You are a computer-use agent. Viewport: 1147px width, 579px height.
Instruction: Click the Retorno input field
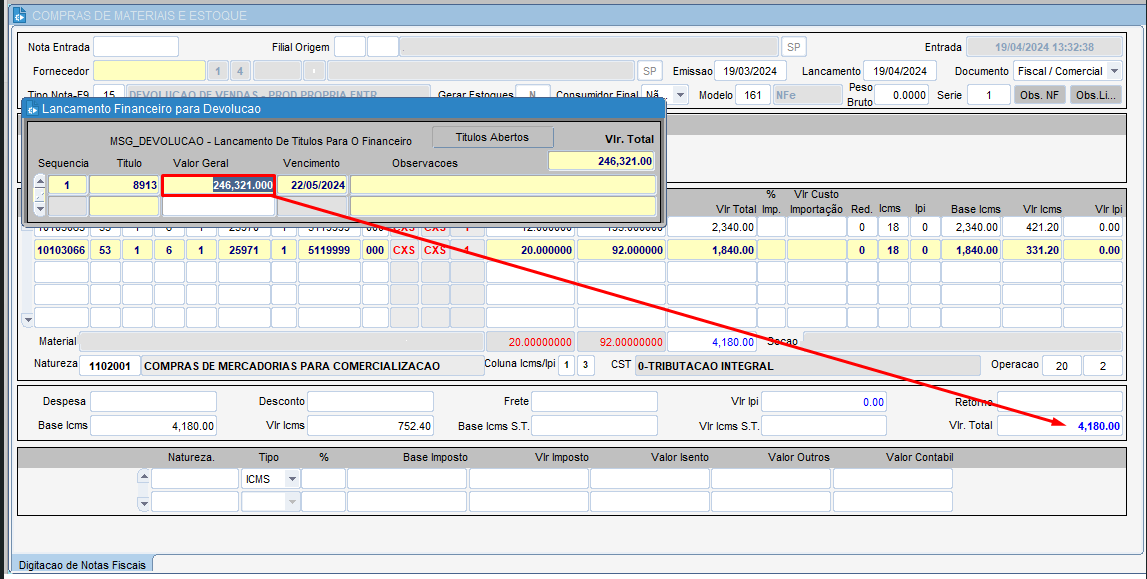pos(1059,401)
